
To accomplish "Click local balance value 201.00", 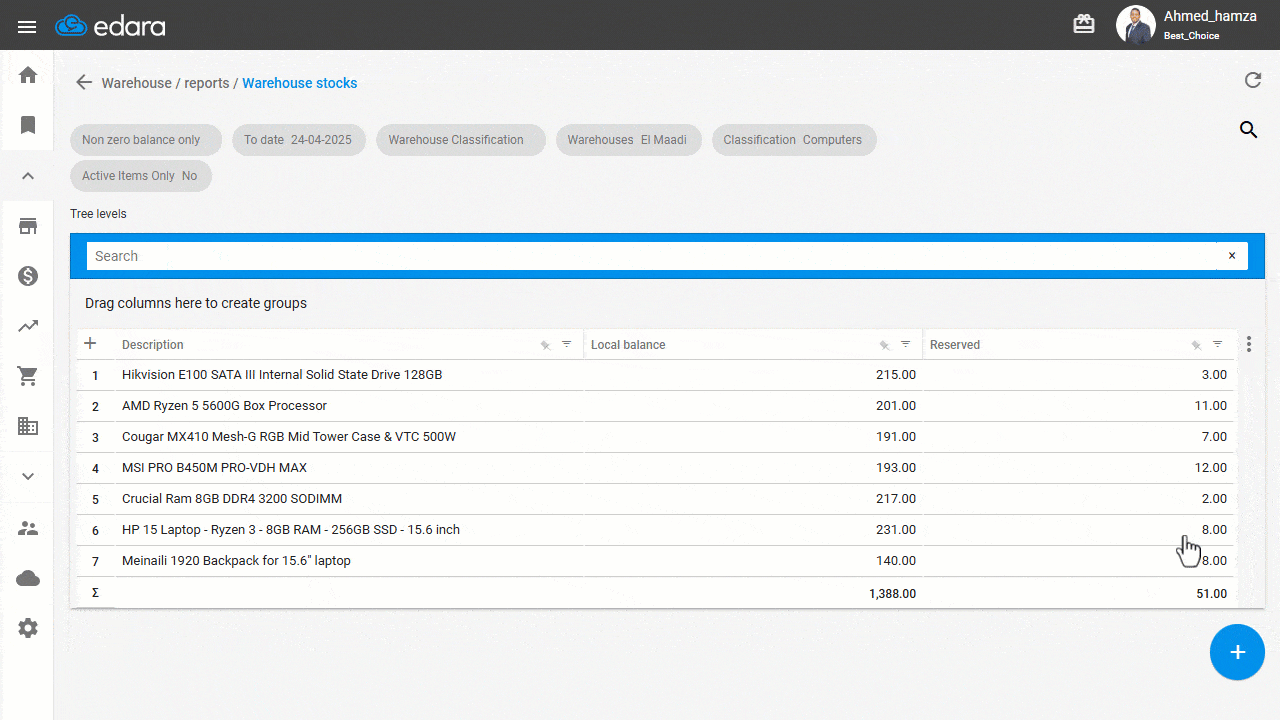I will tap(896, 406).
